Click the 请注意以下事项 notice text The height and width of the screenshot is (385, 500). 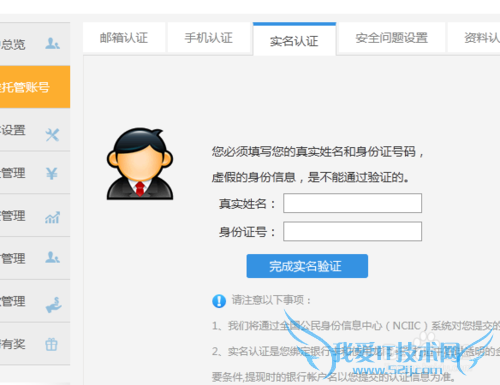pos(271,300)
